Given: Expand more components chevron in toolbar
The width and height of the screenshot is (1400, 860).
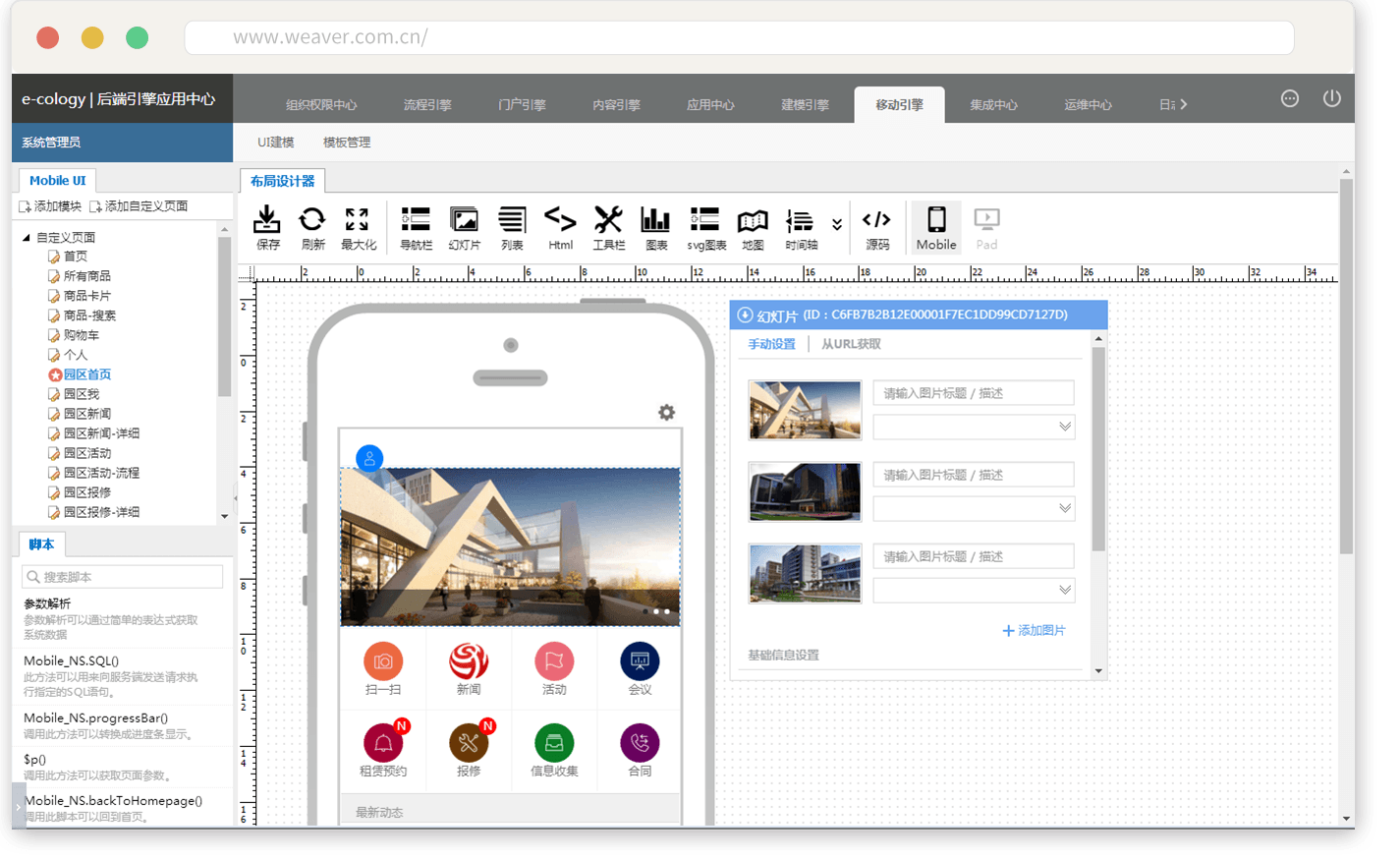Looking at the screenshot, I should point(837,224).
